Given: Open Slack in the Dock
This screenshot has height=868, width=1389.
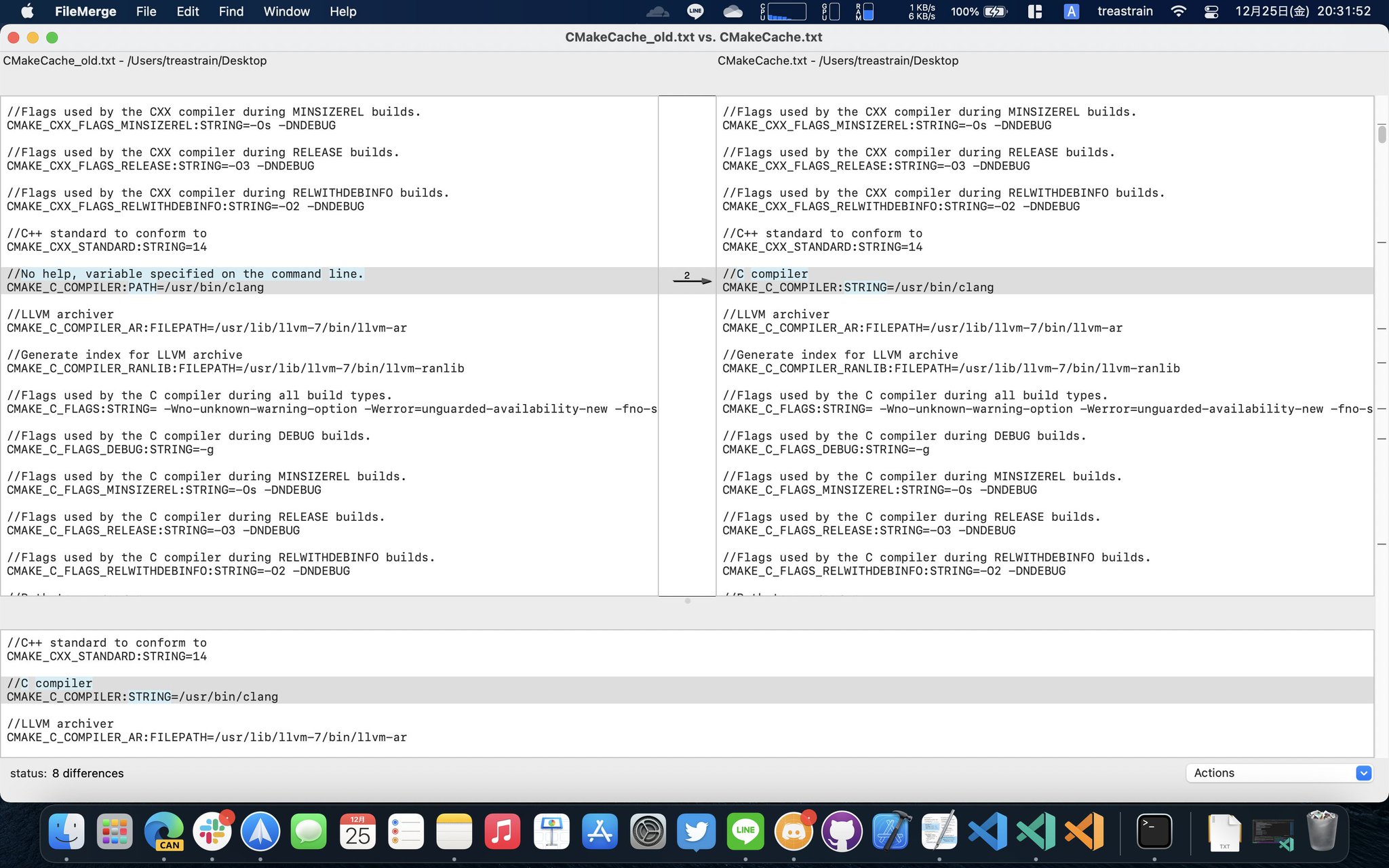Looking at the screenshot, I should [212, 831].
